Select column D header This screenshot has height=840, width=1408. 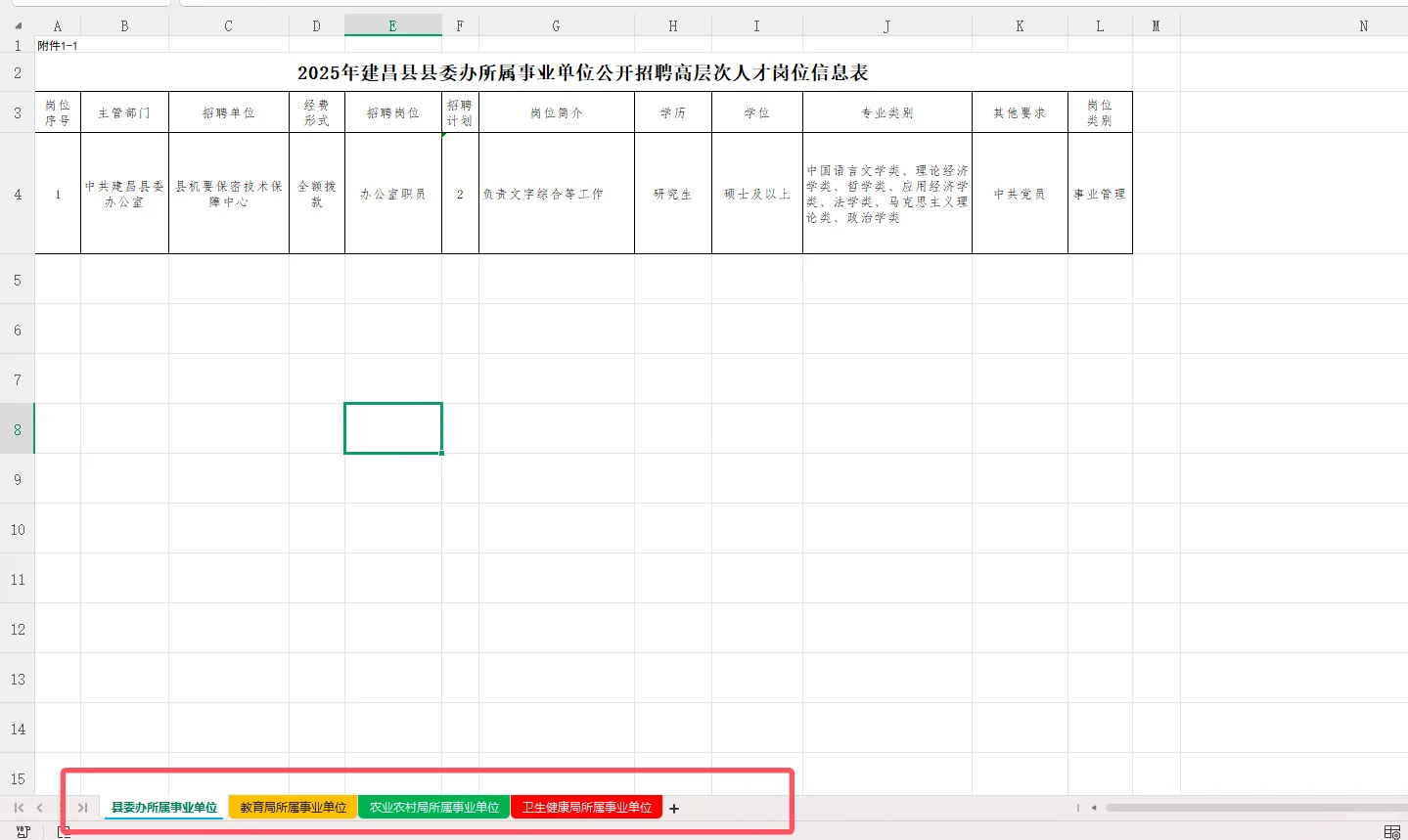[317, 26]
